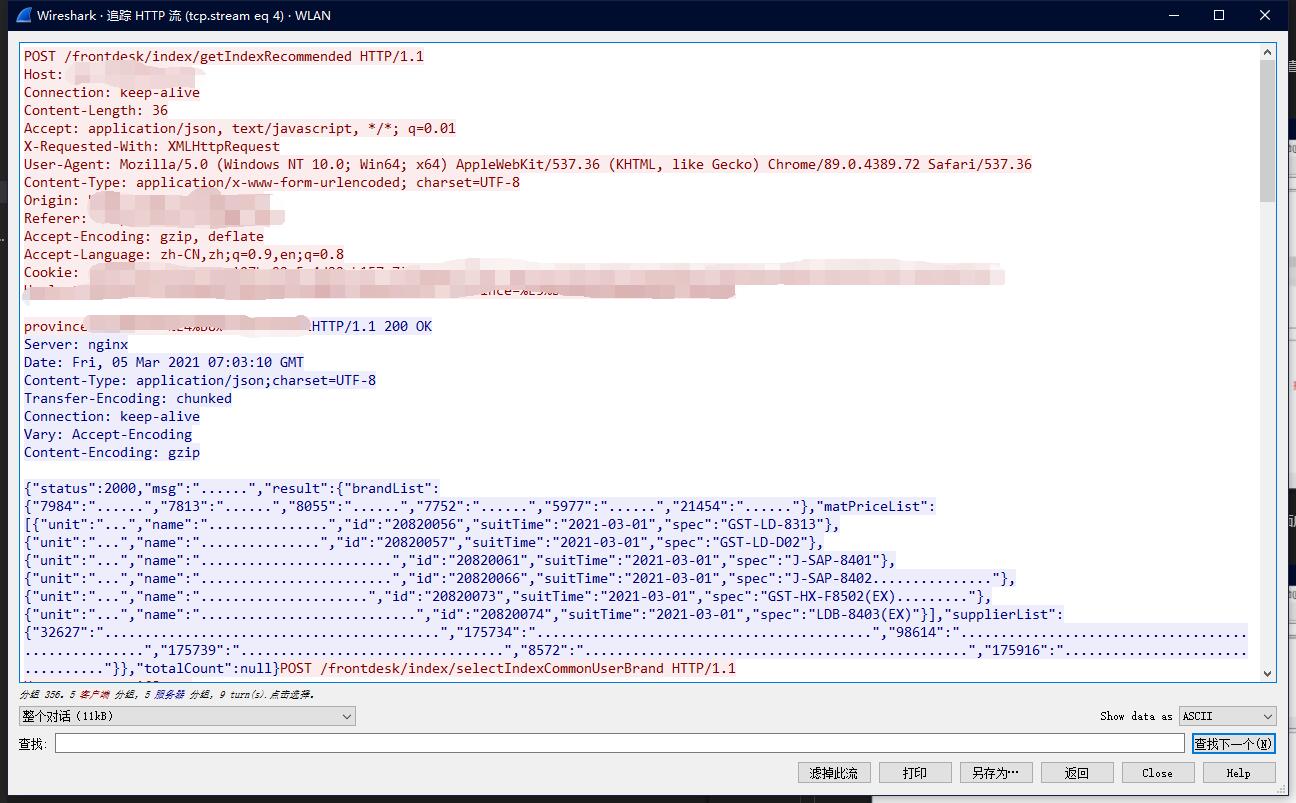1296x803 pixels.
Task: Close the window with the title bar X
Action: pyautogui.click(x=1265, y=15)
